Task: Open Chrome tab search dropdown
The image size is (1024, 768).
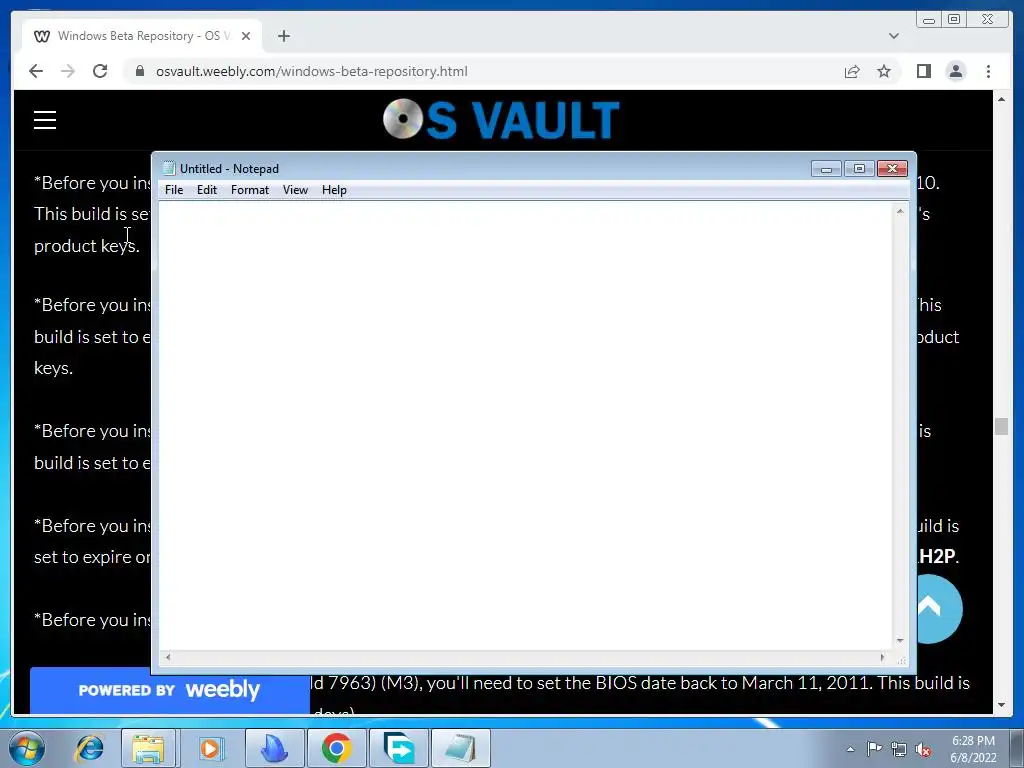Action: 894,36
